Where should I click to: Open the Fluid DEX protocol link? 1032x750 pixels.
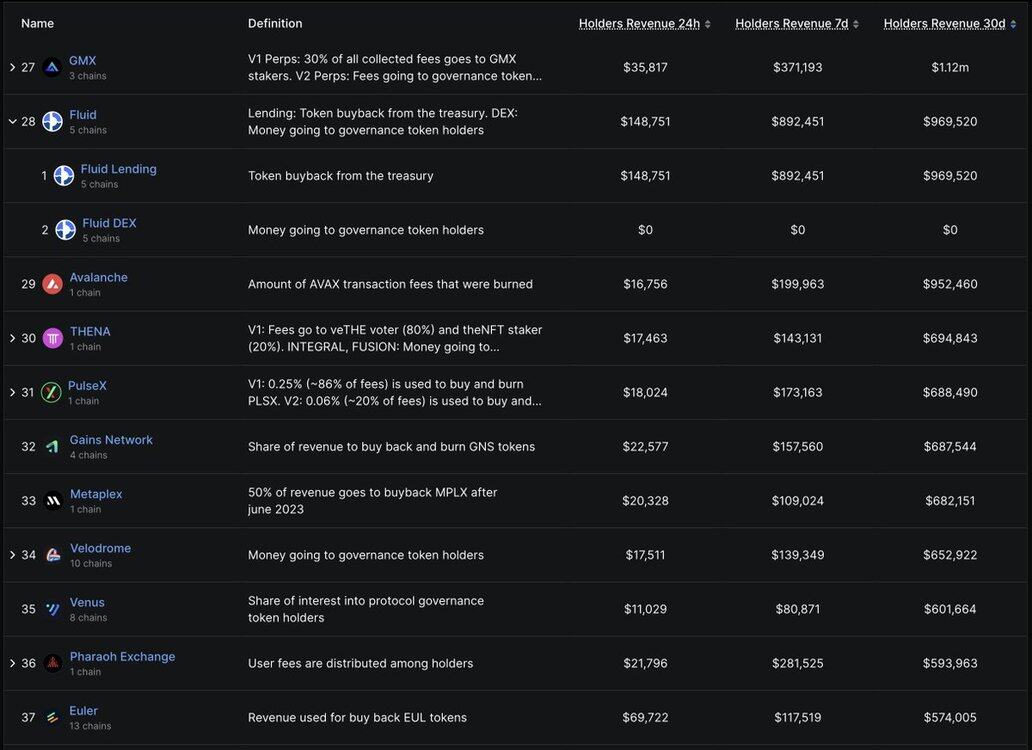[x=109, y=223]
